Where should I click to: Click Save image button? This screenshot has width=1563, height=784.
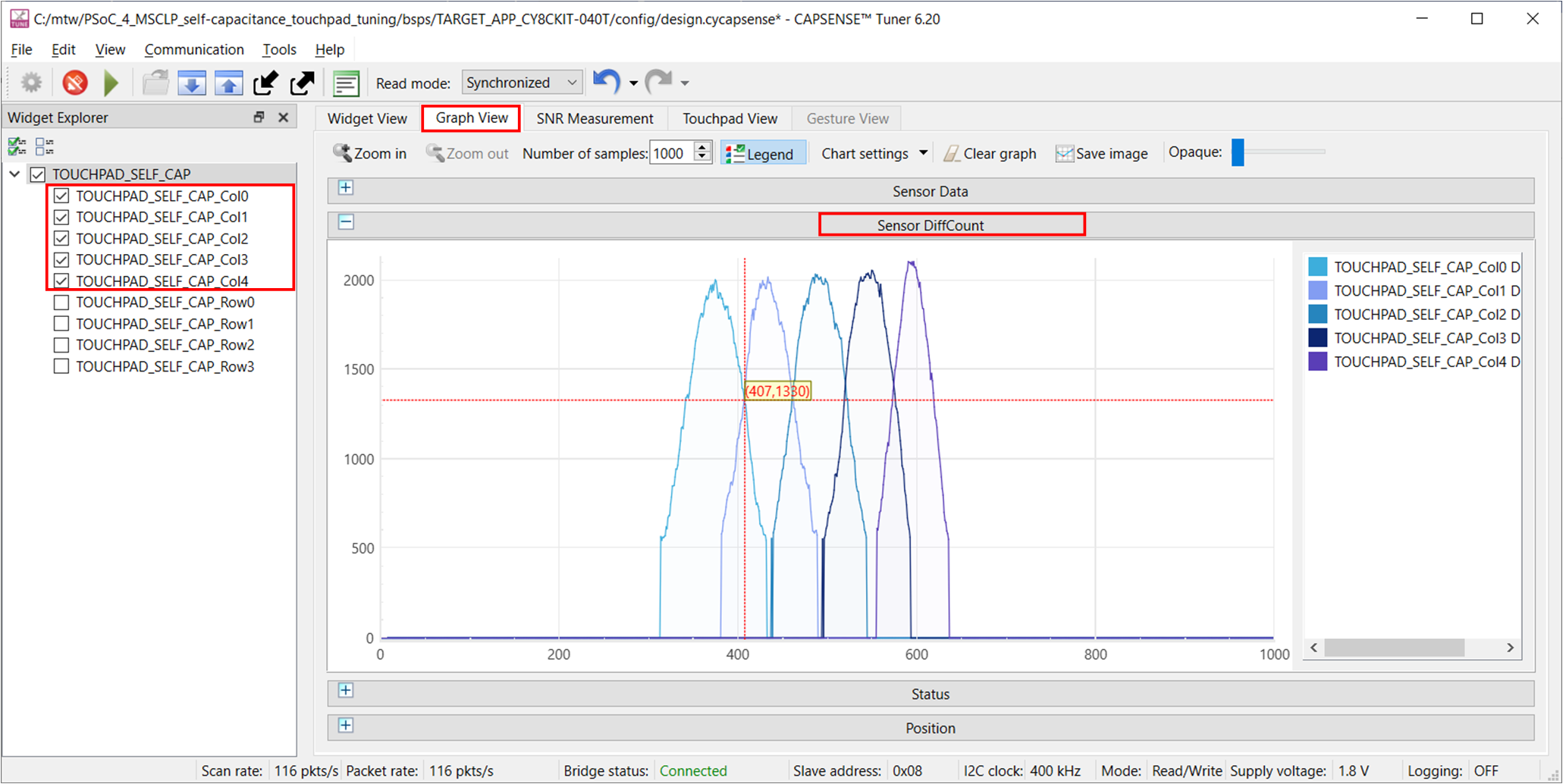coord(1102,153)
